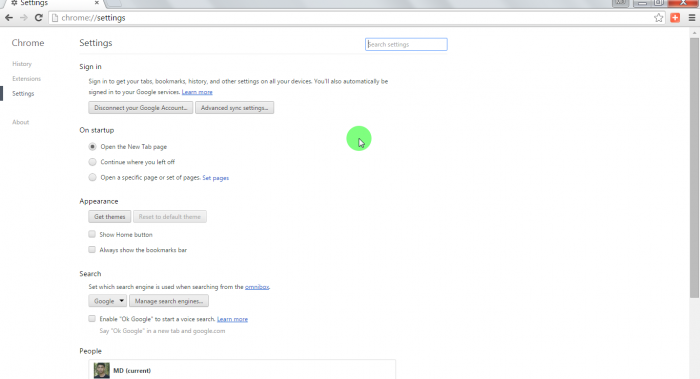Click the page icon in address bar
The image size is (700, 379).
click(55, 18)
